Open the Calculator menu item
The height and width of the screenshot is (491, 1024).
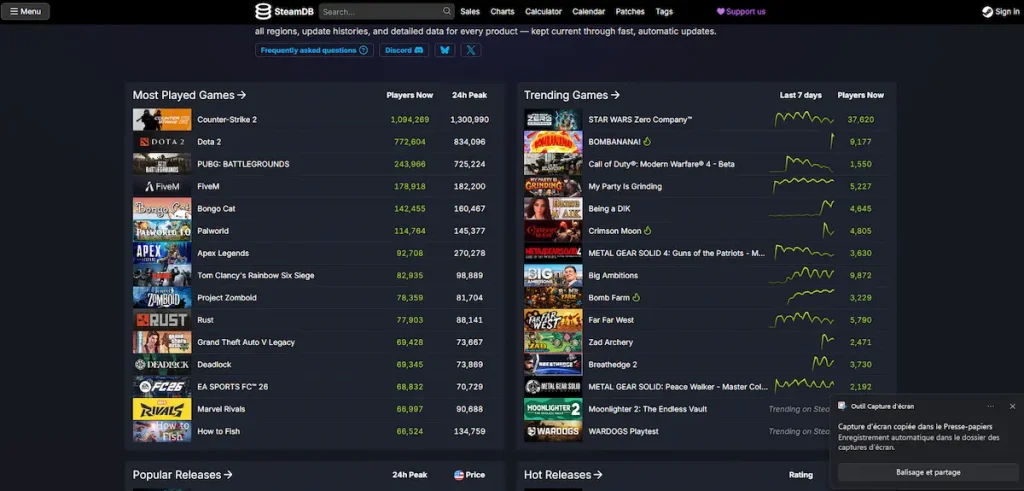click(543, 11)
